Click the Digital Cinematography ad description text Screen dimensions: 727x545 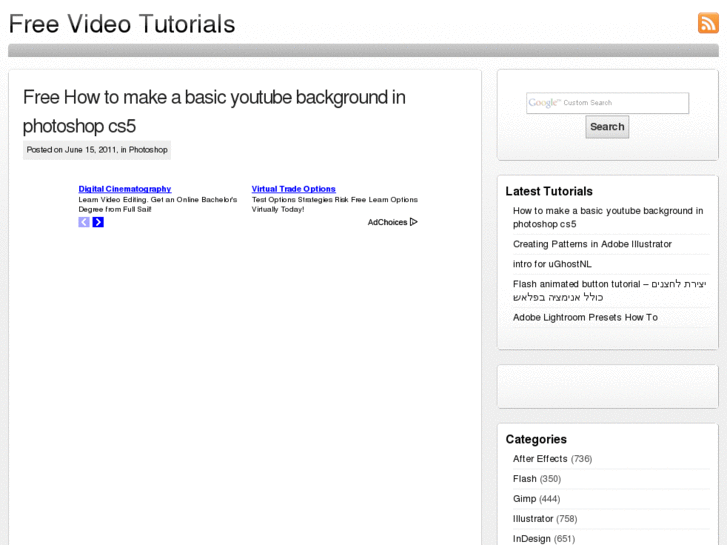158,204
